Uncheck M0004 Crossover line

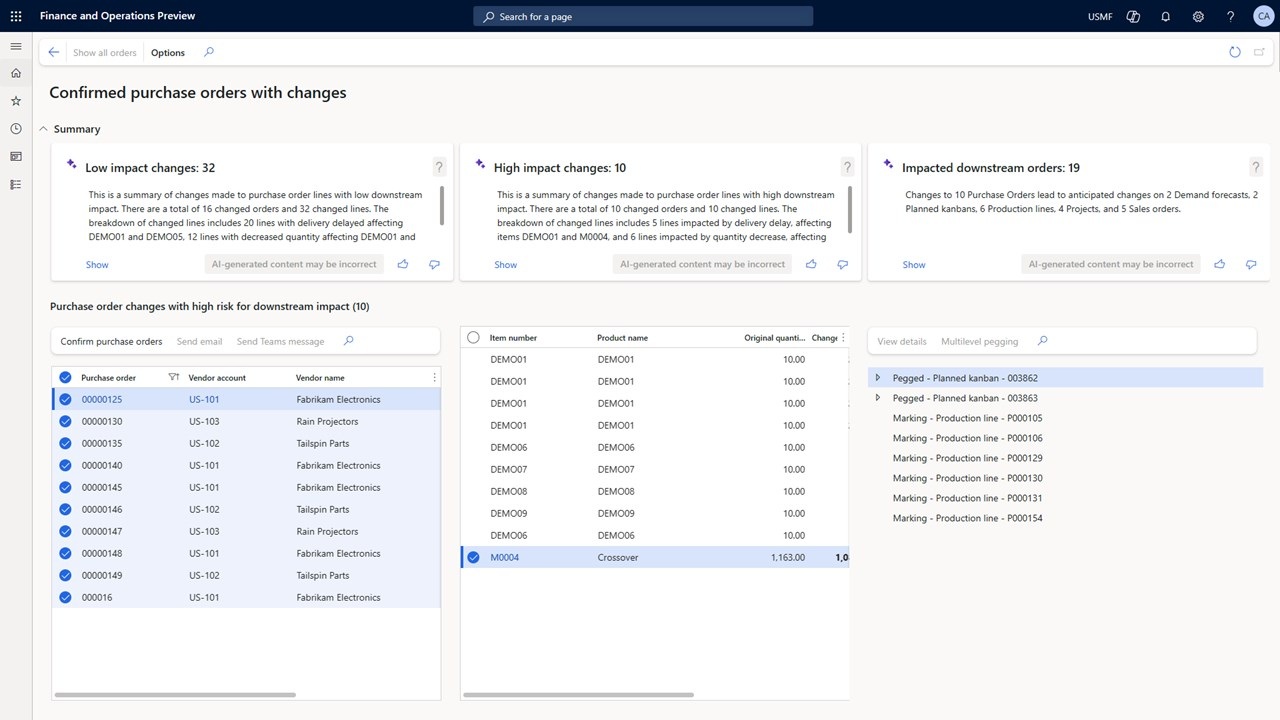[474, 558]
